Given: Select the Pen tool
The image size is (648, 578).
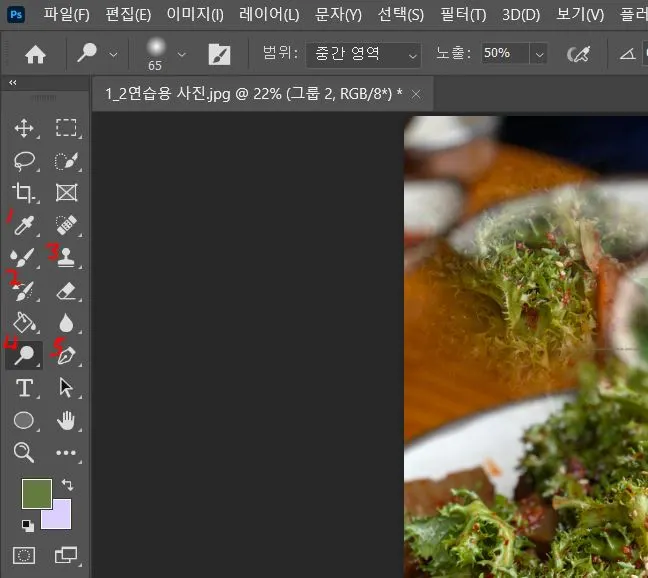Looking at the screenshot, I should pos(66,355).
